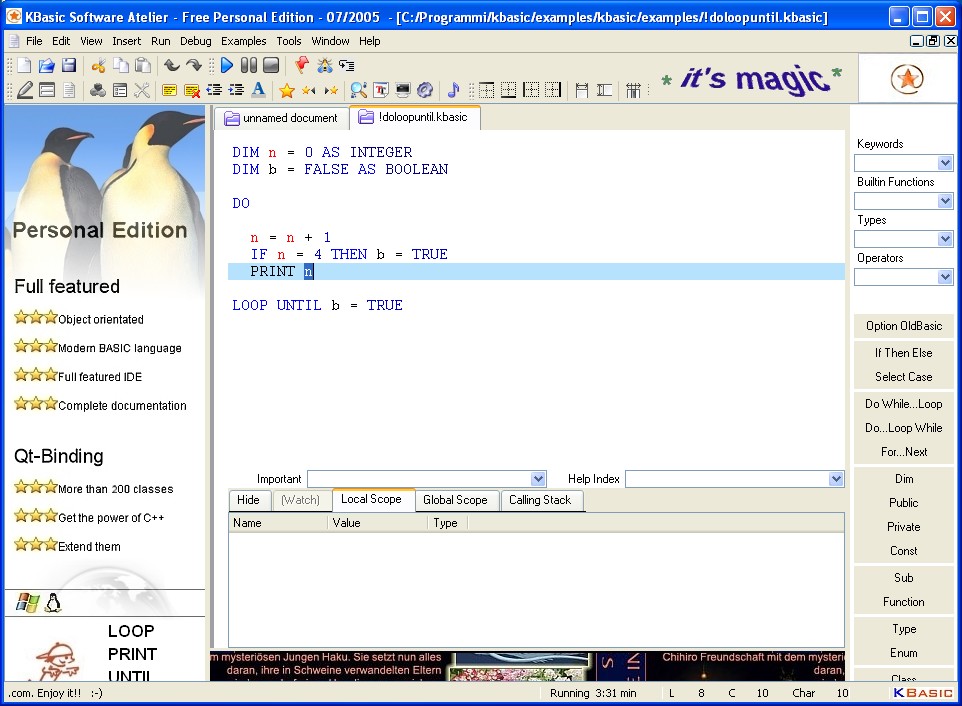The height and width of the screenshot is (706, 962).
Task: Insert a Select Case snippet
Action: click(904, 377)
